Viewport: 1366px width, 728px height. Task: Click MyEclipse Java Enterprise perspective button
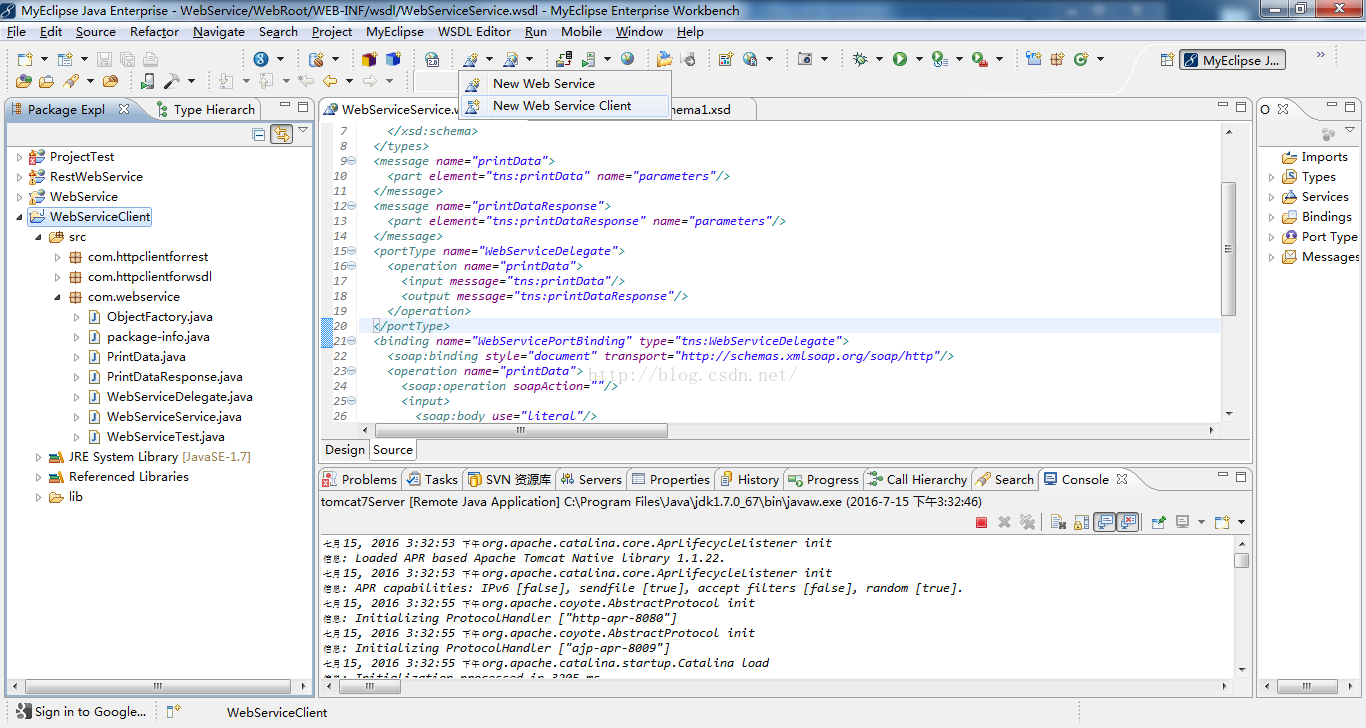1232,60
